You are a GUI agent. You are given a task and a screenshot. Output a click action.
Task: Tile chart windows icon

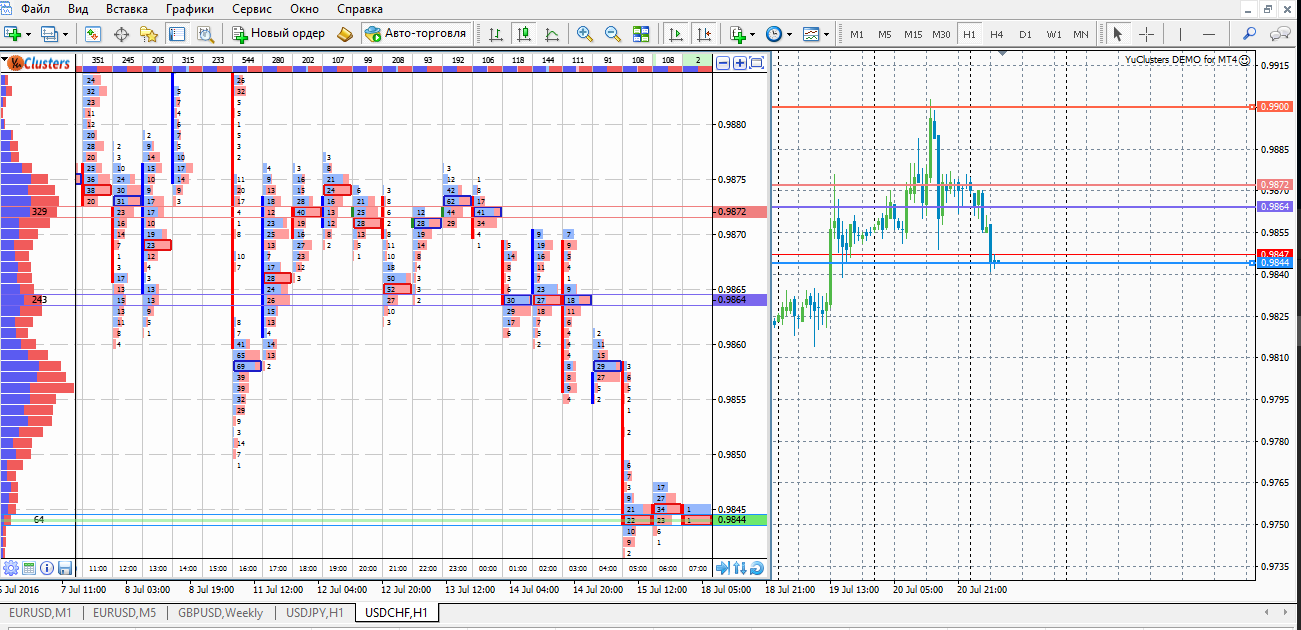point(641,33)
